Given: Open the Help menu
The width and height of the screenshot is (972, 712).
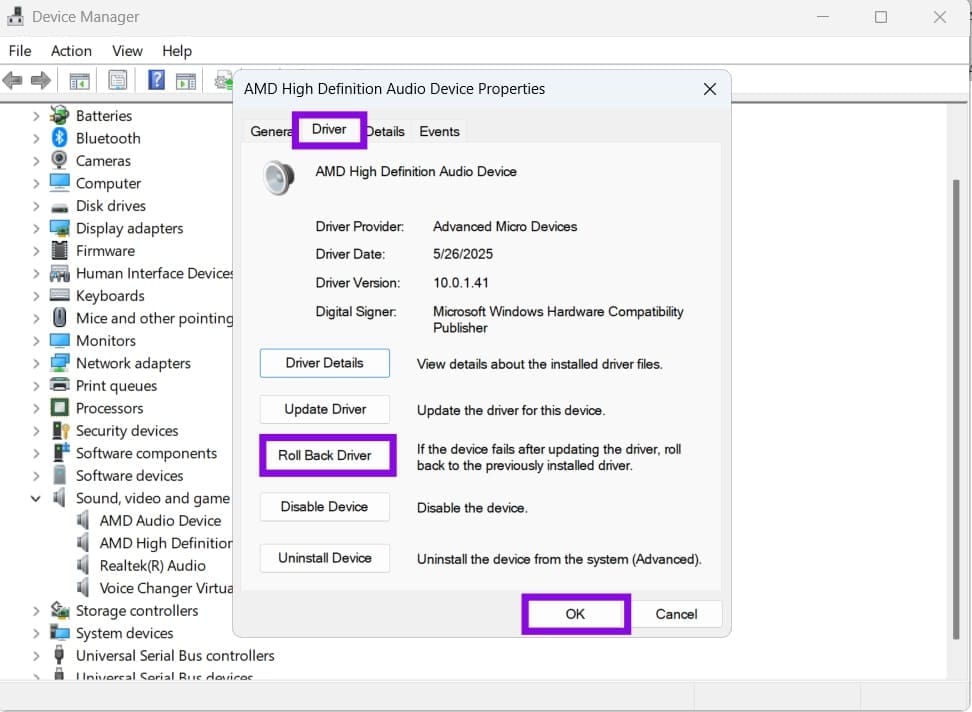Looking at the screenshot, I should coord(177,51).
